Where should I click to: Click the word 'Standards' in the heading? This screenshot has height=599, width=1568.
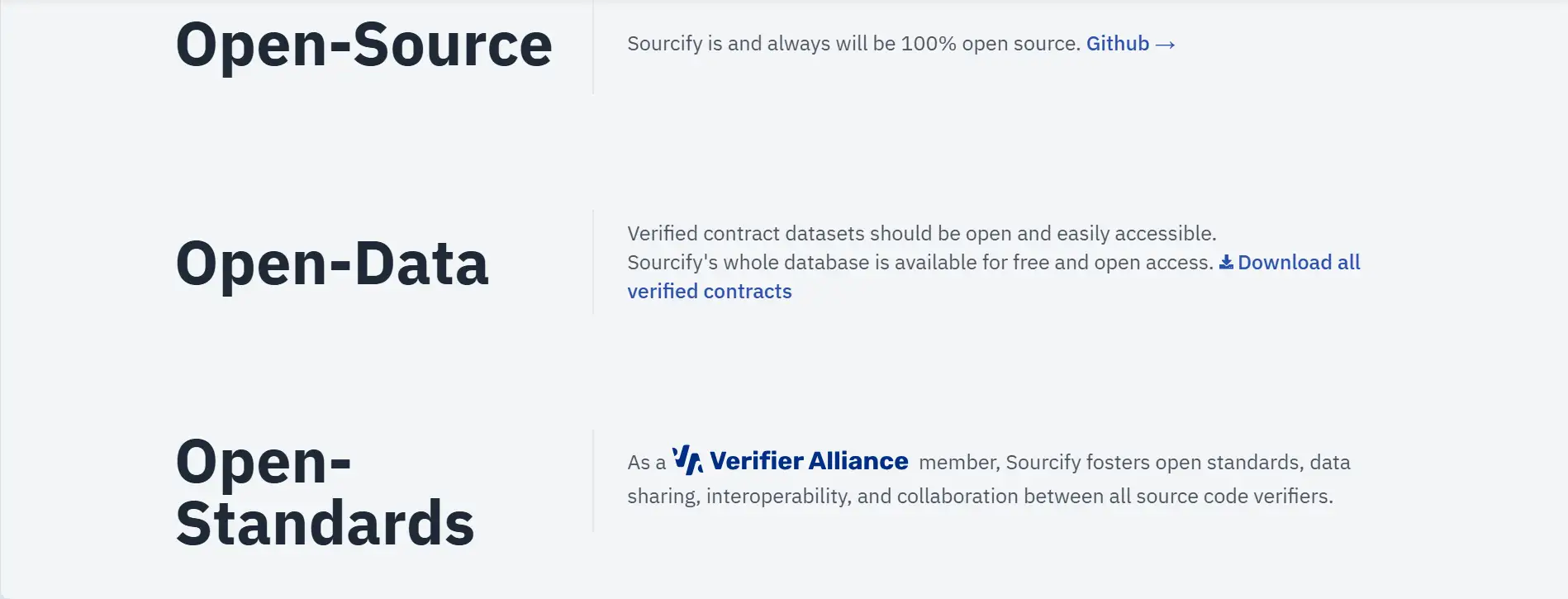pyautogui.click(x=325, y=523)
